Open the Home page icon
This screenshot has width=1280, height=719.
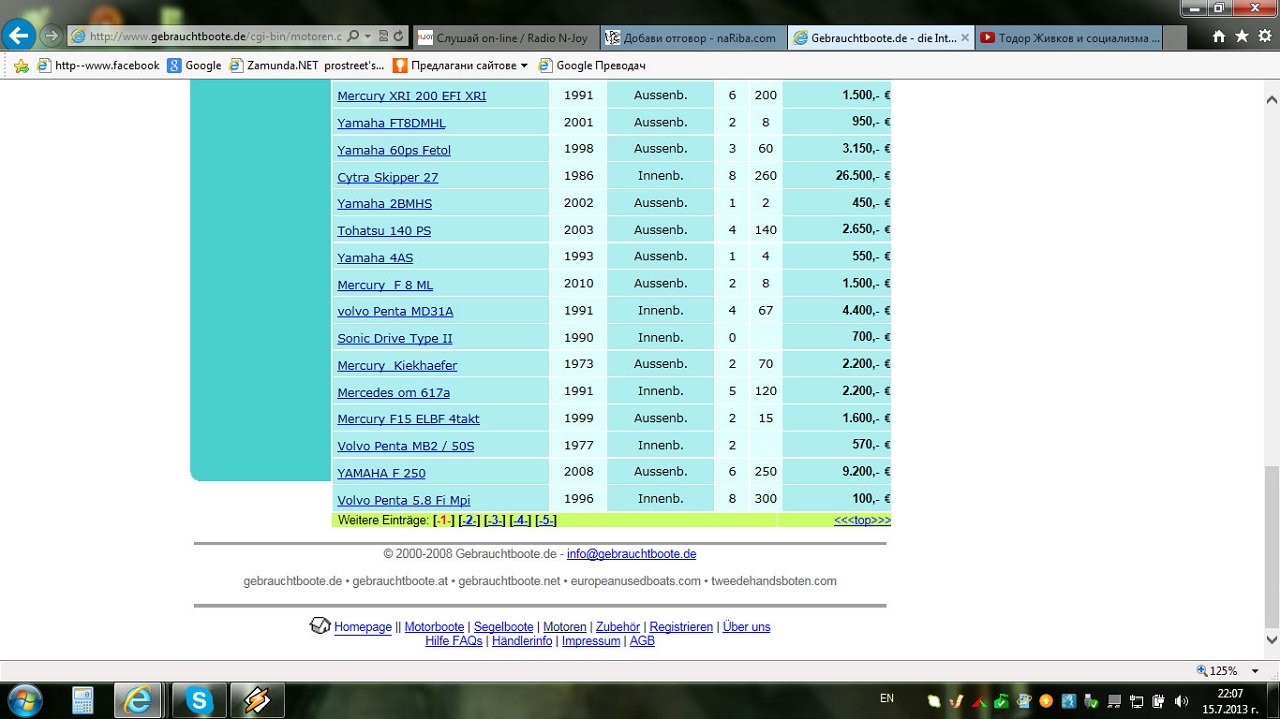(x=1218, y=37)
